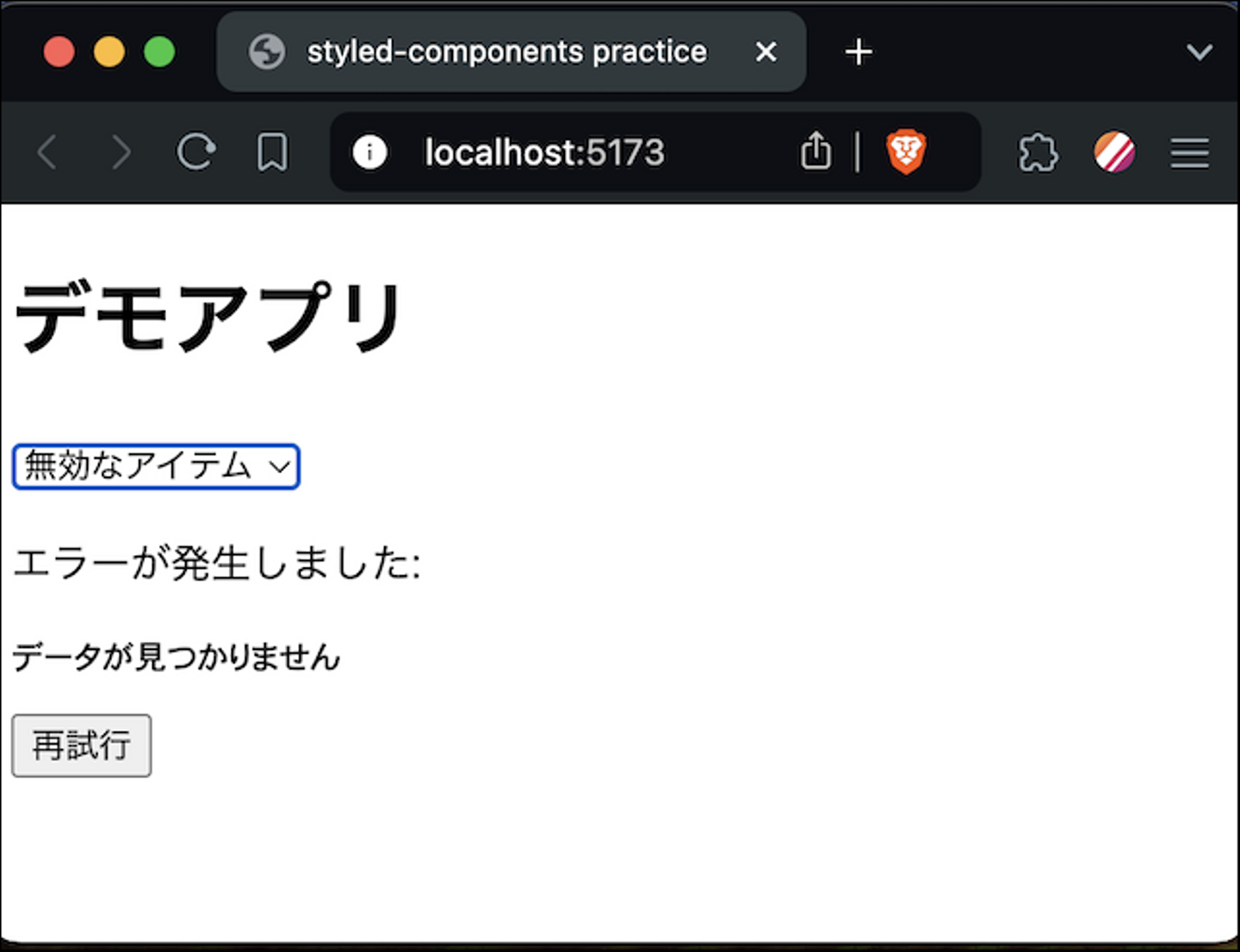
Task: Expand the tab search chevron
Action: [1200, 53]
